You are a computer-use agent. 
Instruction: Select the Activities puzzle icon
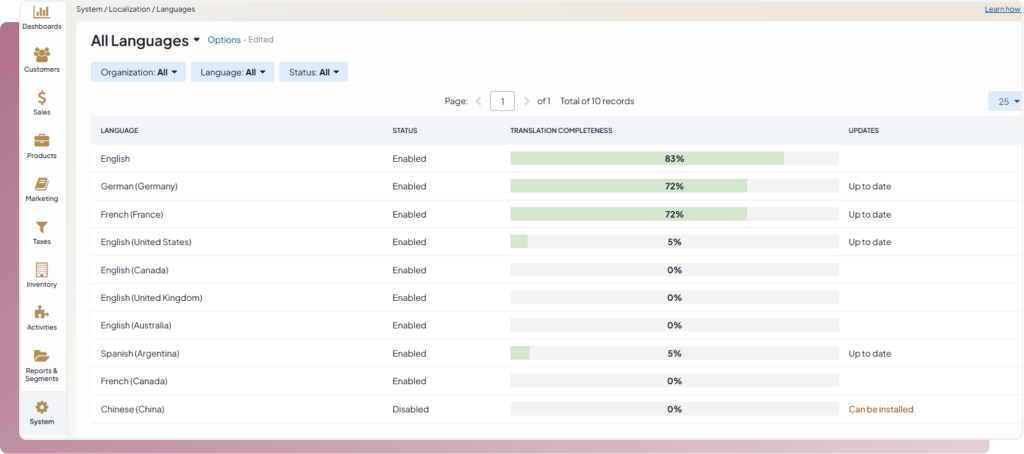click(42, 313)
